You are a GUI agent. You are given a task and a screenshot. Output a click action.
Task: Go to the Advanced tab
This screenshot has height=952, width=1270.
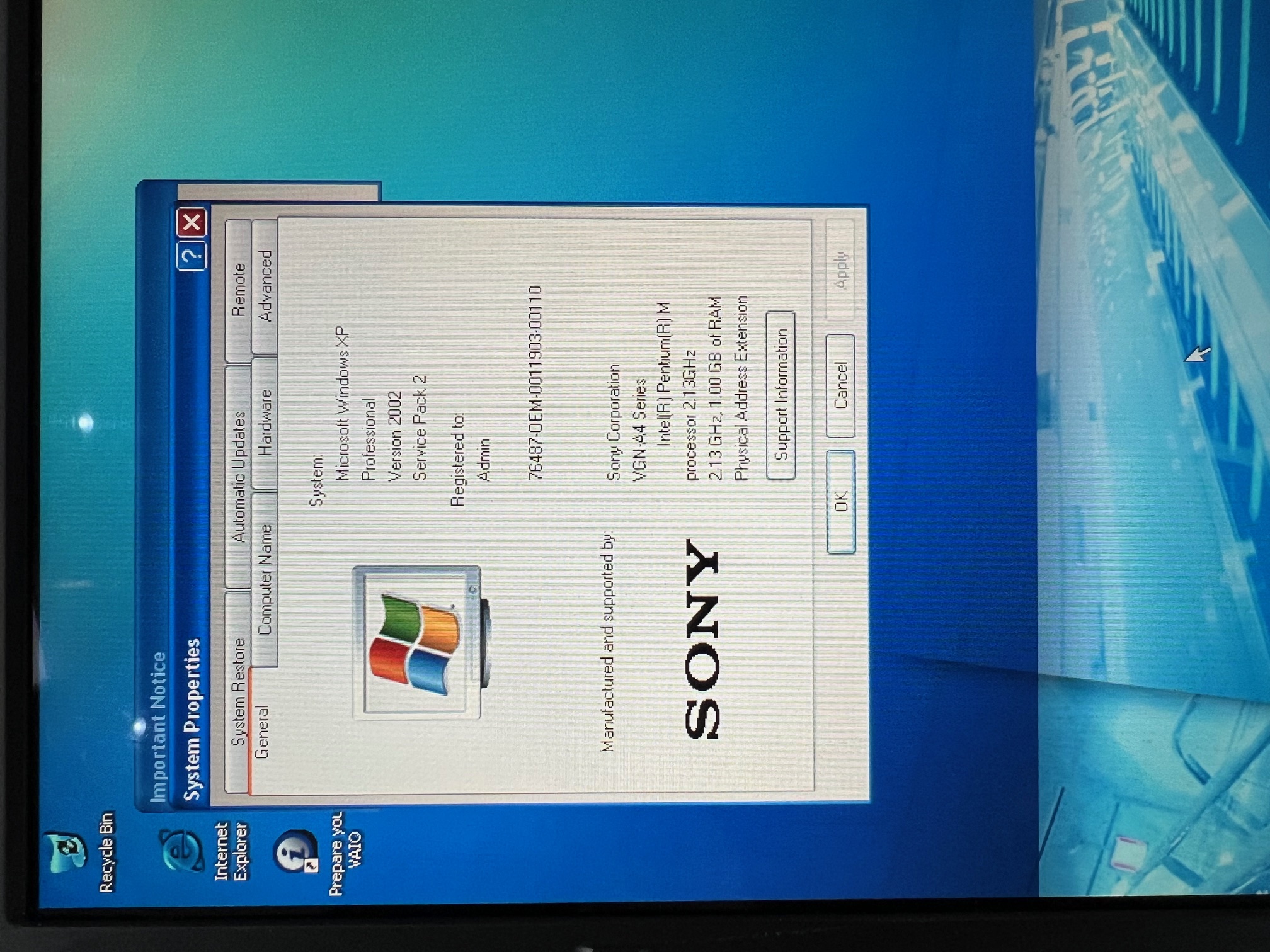coord(265,286)
